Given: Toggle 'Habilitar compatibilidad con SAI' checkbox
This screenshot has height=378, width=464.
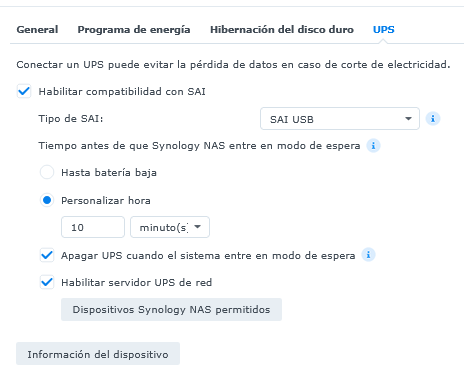Looking at the screenshot, I should pyautogui.click(x=24, y=91).
